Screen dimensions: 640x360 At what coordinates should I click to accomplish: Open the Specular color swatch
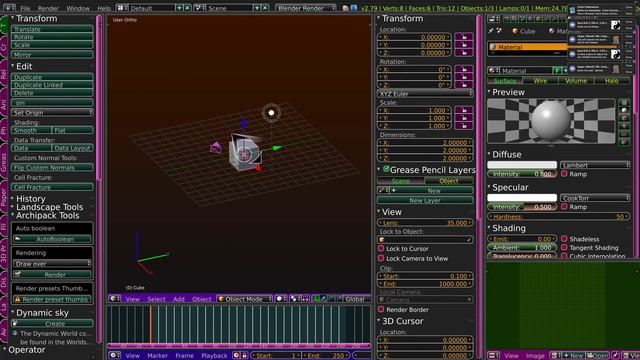tap(522, 198)
